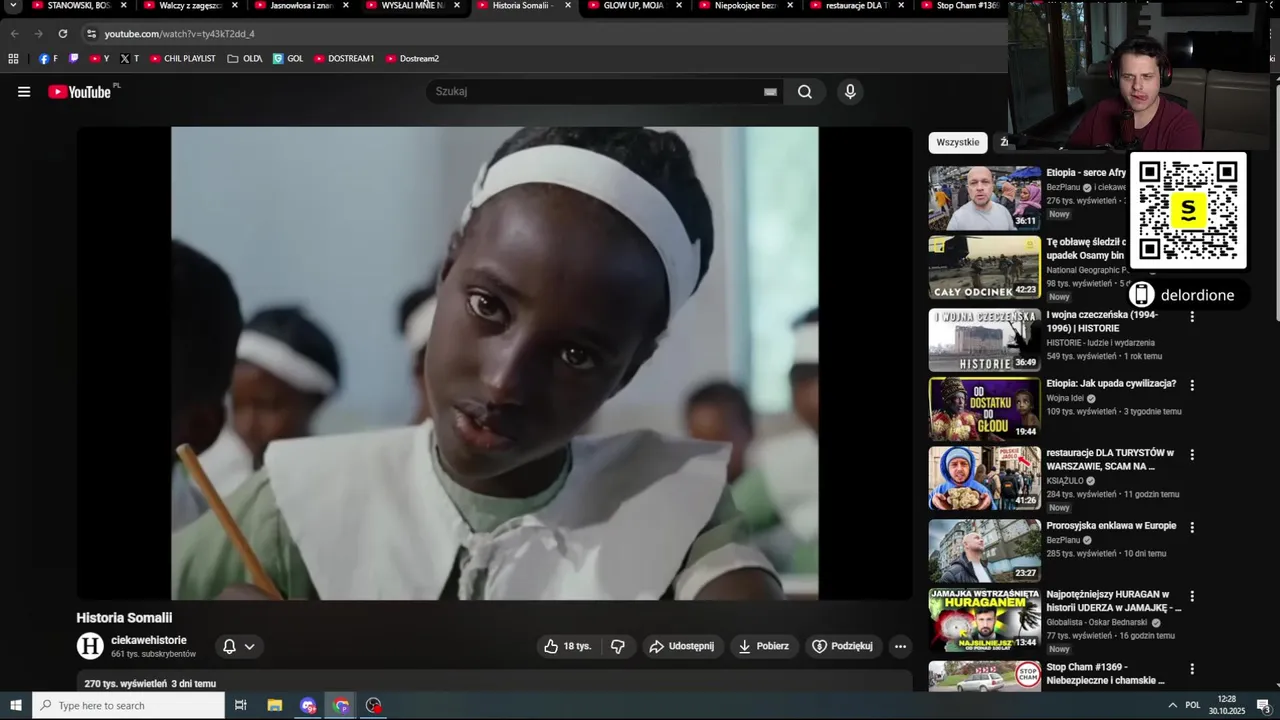Open the POL input language indicator
Image resolution: width=1280 pixels, height=720 pixels.
click(1192, 705)
